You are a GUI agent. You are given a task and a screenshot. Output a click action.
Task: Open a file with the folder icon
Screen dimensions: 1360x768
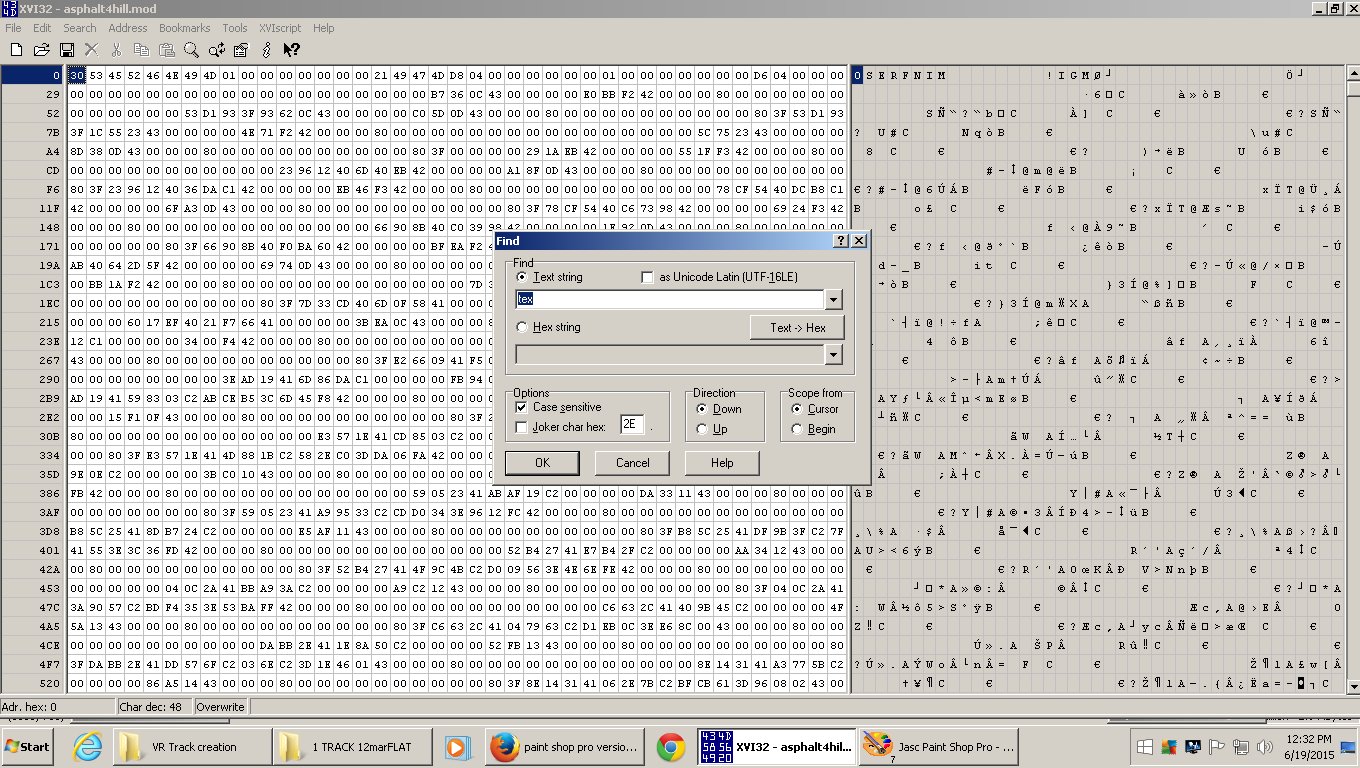42,49
